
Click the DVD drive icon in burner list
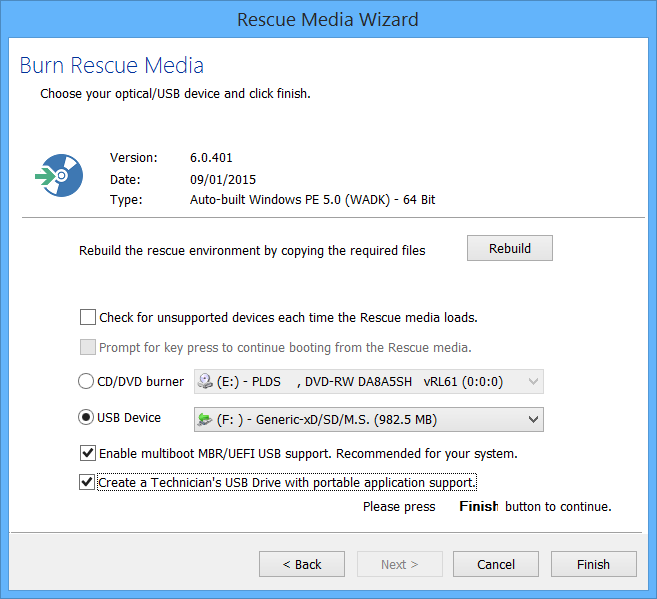point(206,381)
